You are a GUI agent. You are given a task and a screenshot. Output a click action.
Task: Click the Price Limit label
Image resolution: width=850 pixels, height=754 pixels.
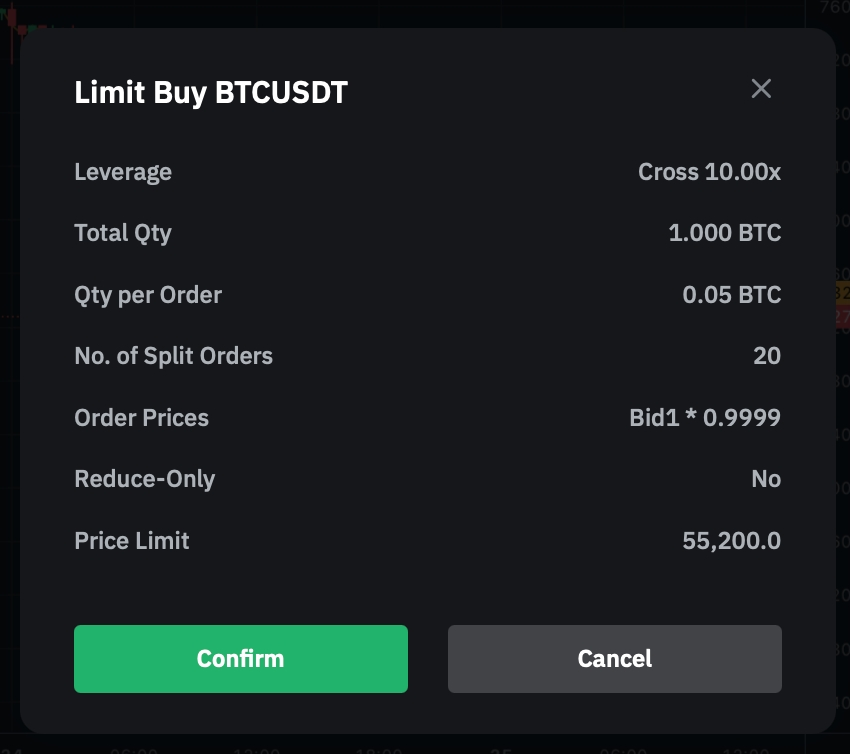point(131,541)
